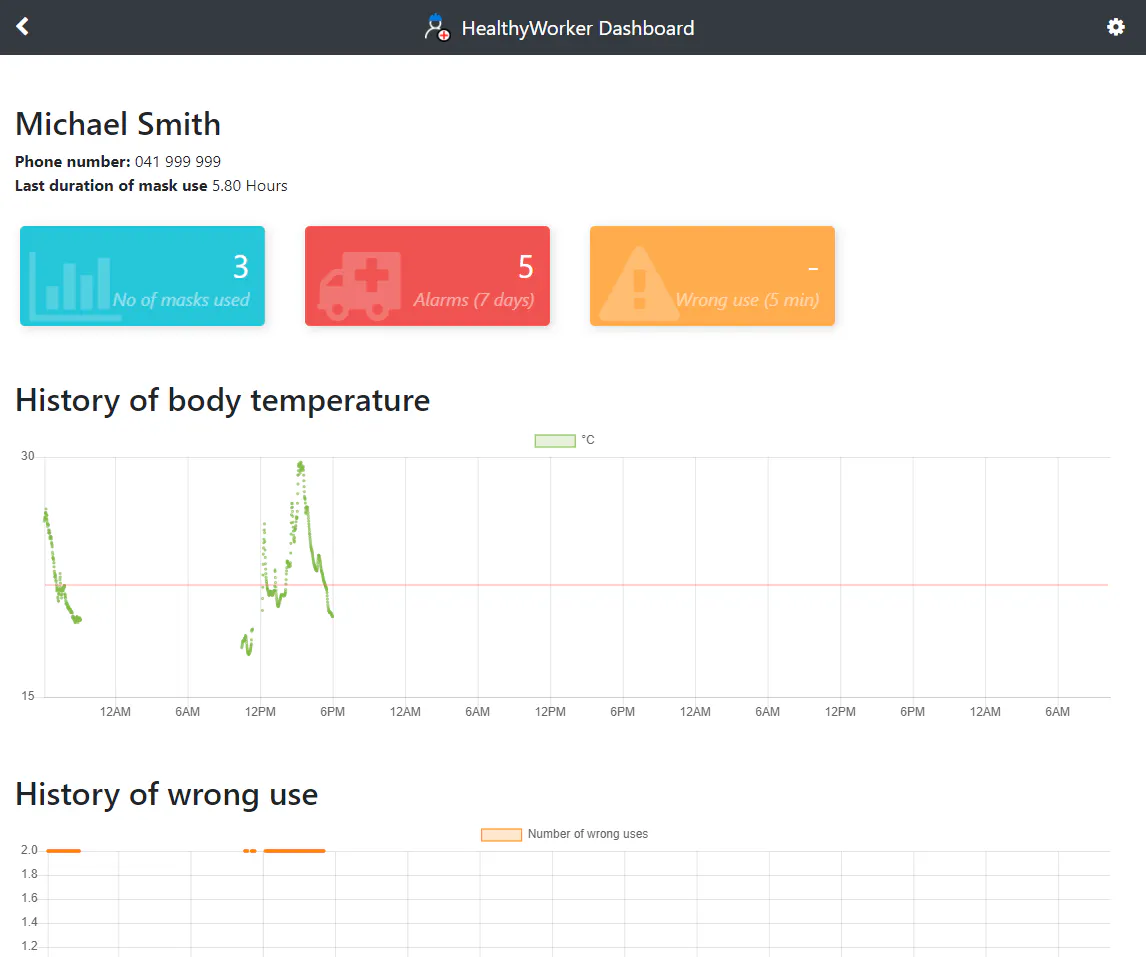1146x957 pixels.
Task: Select the Wrong use (5 min) card
Action: tap(712, 276)
